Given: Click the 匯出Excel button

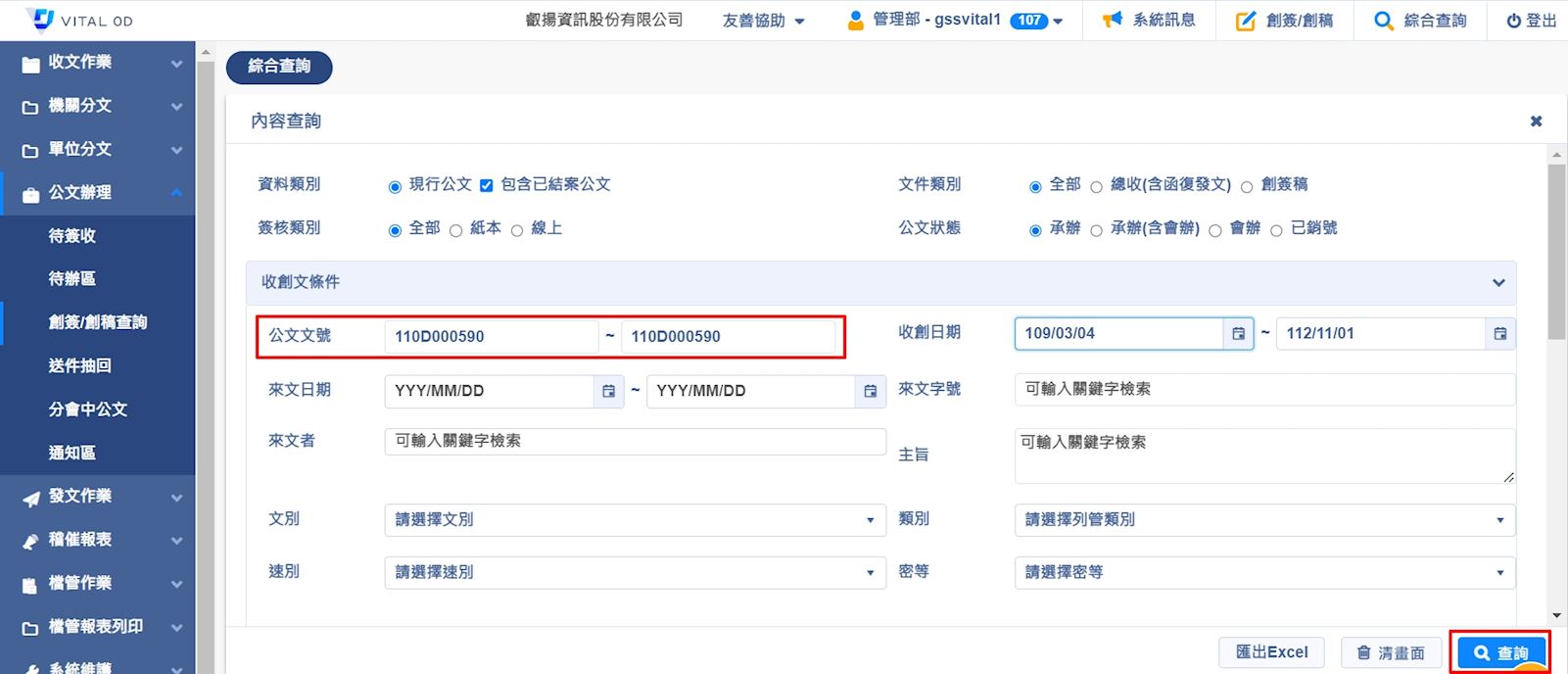Looking at the screenshot, I should coord(1270,652).
